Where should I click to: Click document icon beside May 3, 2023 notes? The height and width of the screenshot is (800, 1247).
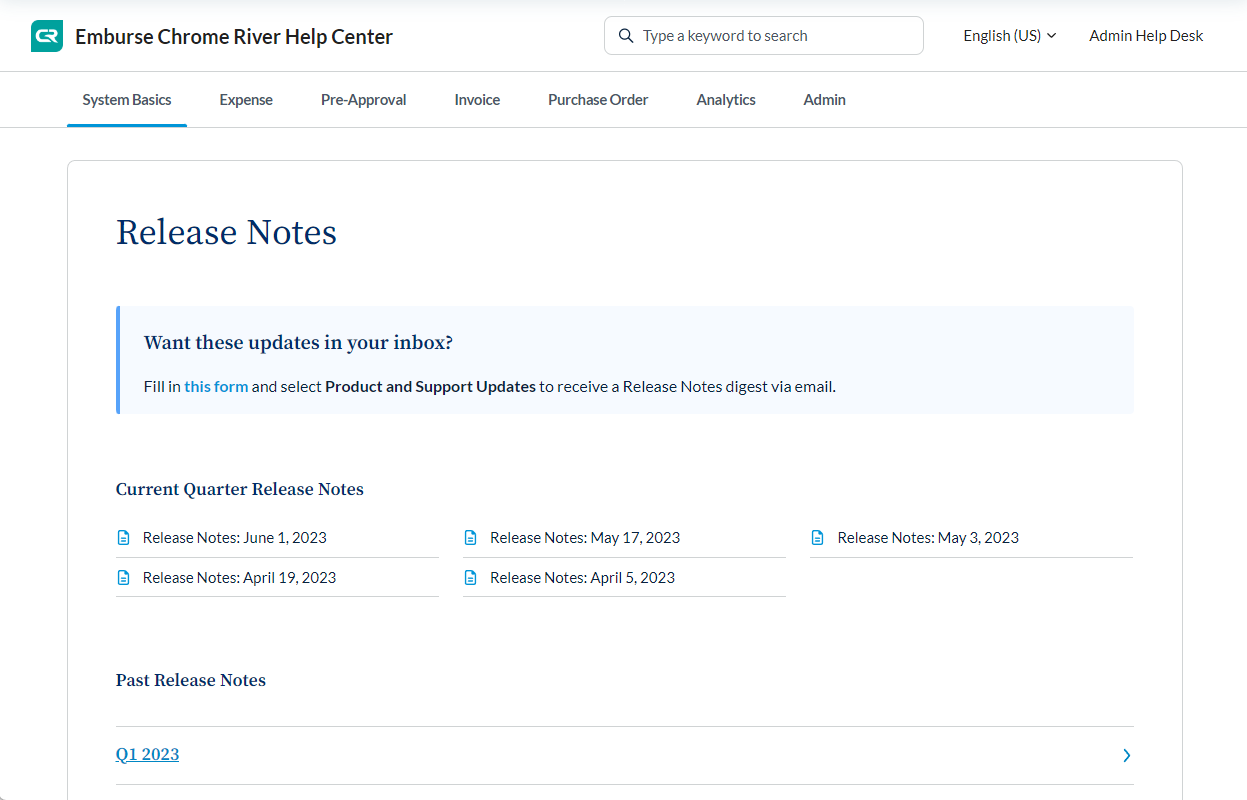pyautogui.click(x=818, y=538)
